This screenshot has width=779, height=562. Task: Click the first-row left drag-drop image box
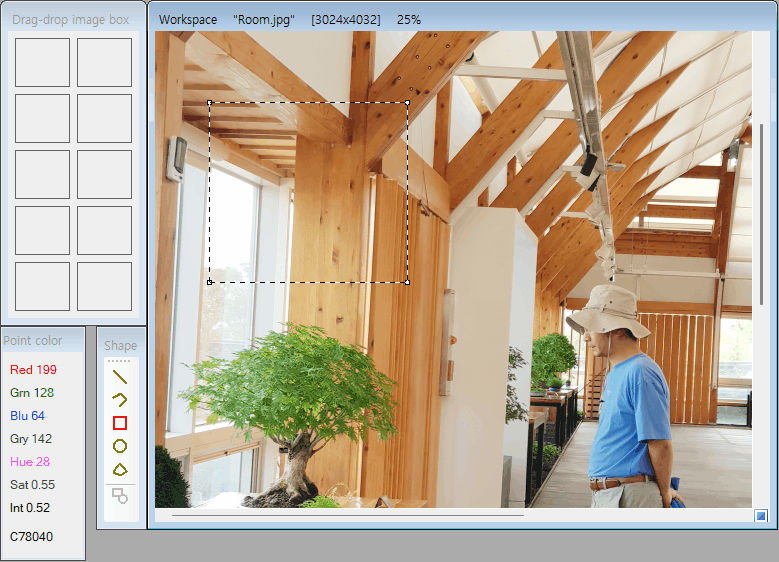pos(42,63)
